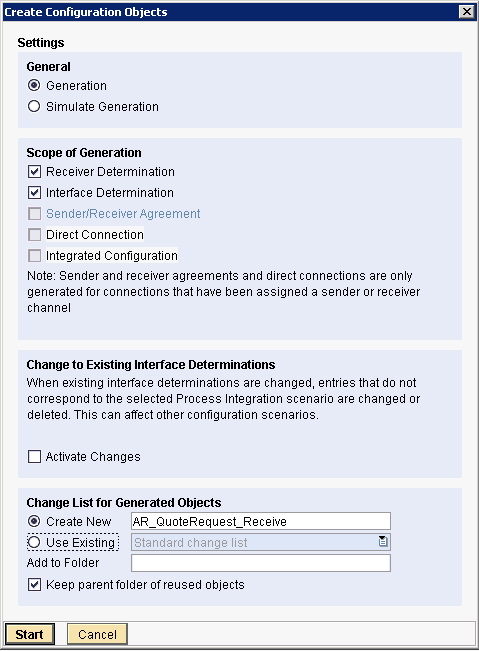Image resolution: width=479 pixels, height=651 pixels.
Task: Uncheck the Interface Determination checkbox
Action: coord(34,193)
